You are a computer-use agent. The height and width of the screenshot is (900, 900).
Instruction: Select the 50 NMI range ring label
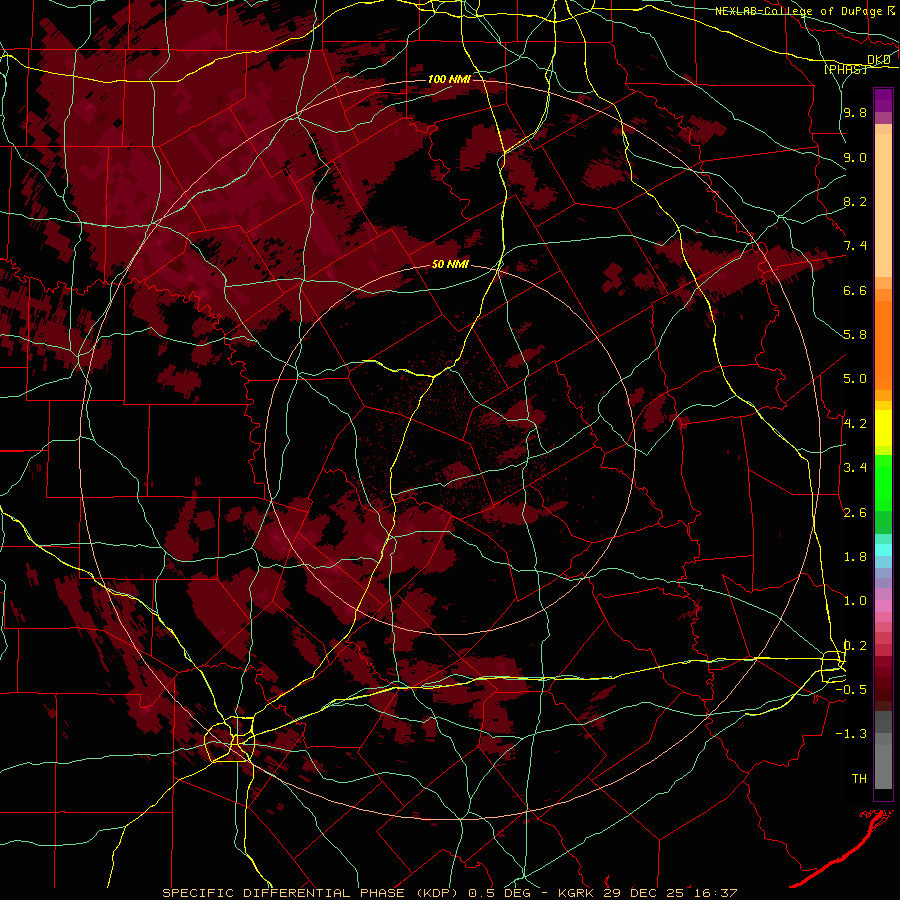point(450,265)
